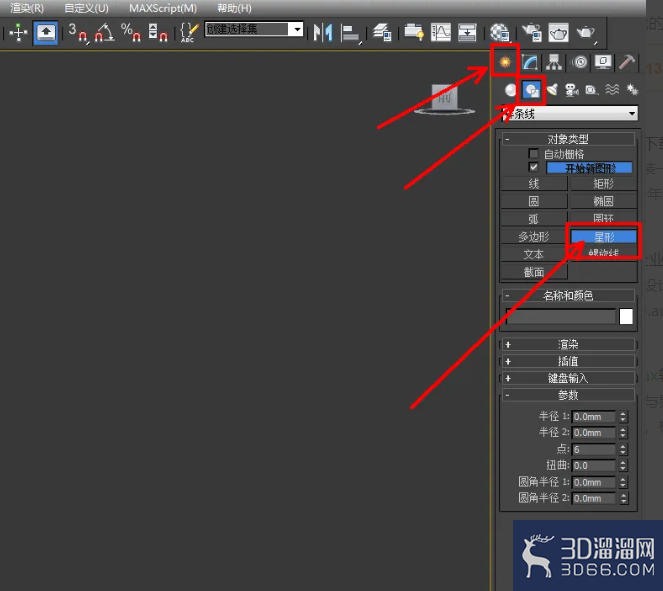Select the Cameras category icon
This screenshot has height=591, width=663.
pos(572,90)
